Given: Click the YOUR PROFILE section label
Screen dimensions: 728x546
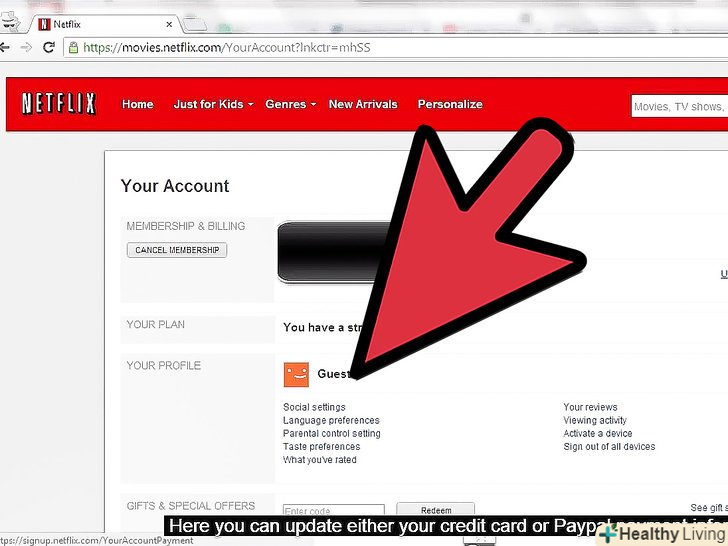Looking at the screenshot, I should [163, 366].
